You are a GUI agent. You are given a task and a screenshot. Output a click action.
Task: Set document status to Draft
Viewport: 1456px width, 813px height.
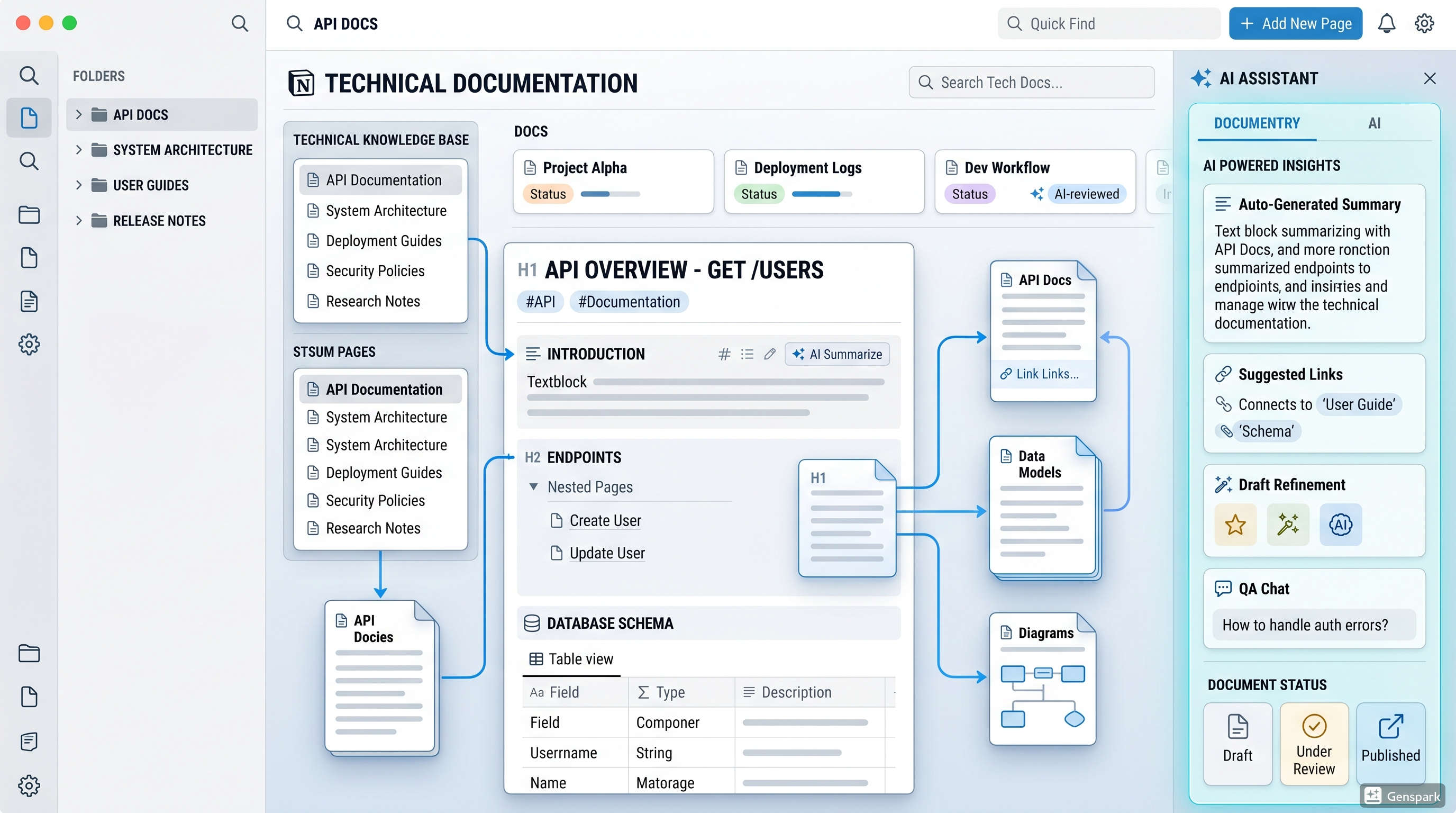(1237, 743)
